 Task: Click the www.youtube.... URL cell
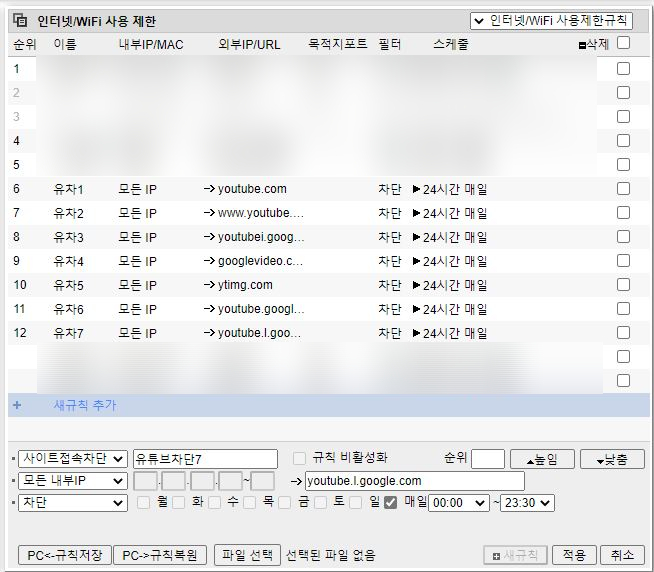(261, 213)
